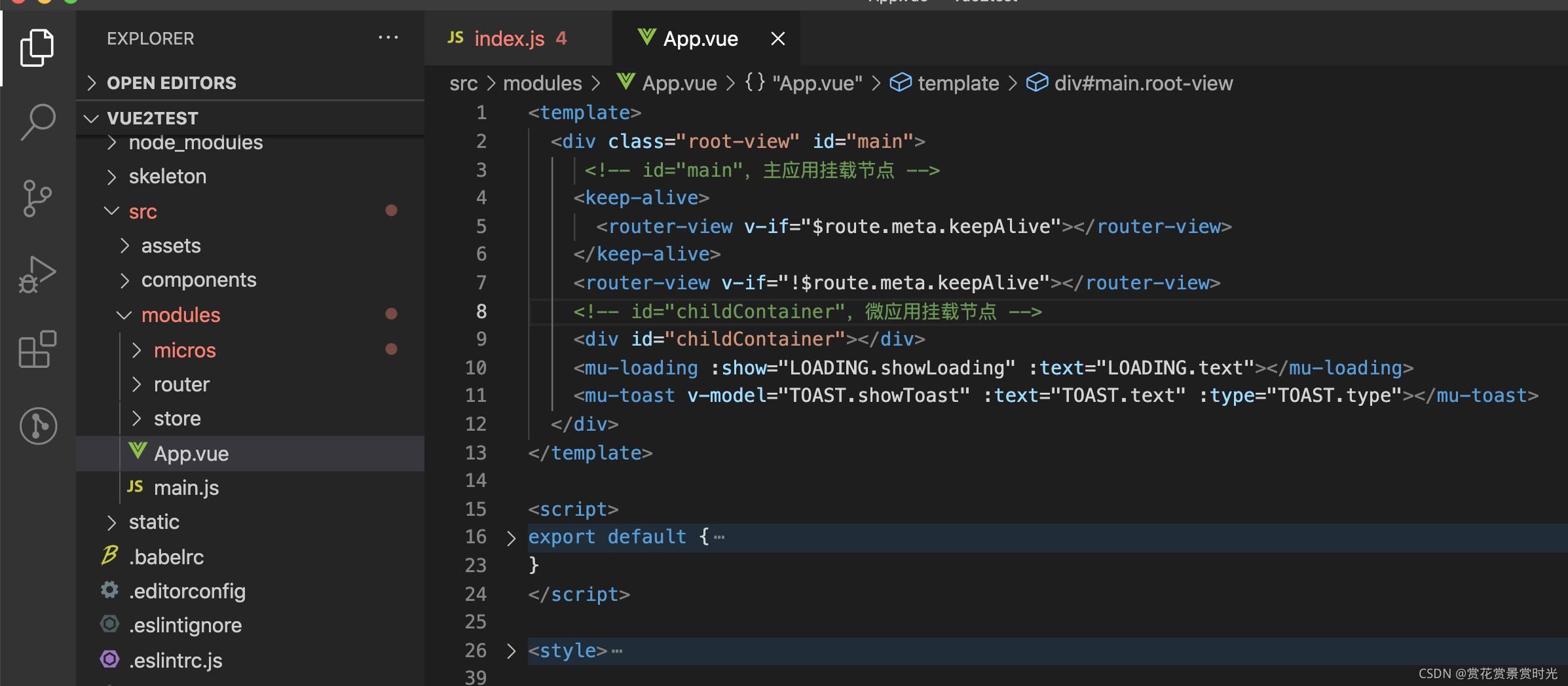Open the Search view icon
The image size is (1568, 686).
coord(37,122)
